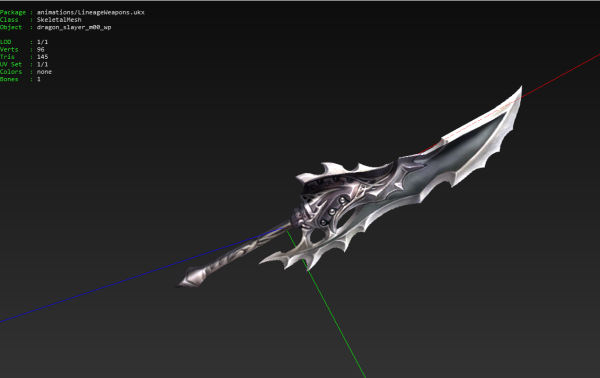This screenshot has width=600, height=378.
Task: Click the Package label
Action: (x=13, y=12)
